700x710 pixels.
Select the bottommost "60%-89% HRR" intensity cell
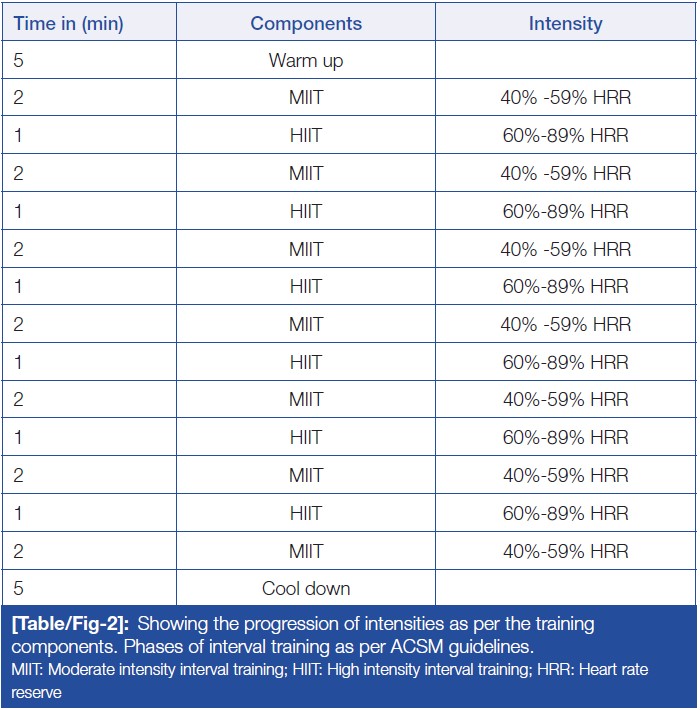pyautogui.click(x=565, y=513)
